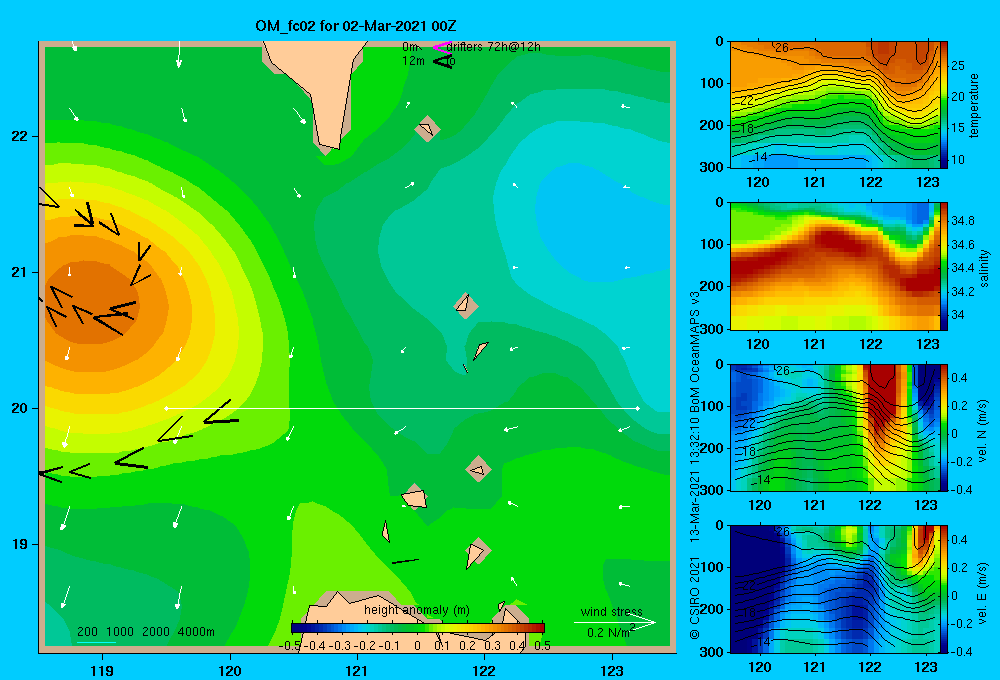Click the '25' temperature scale value

tap(958, 66)
